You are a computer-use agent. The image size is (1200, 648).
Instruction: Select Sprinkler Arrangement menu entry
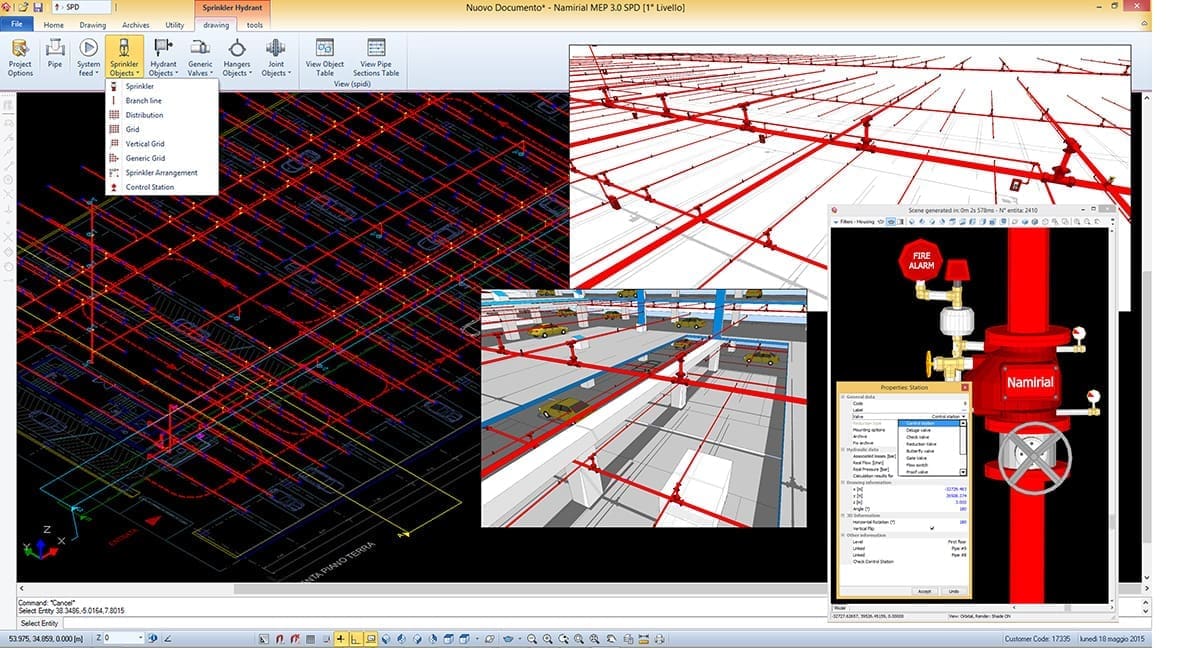point(161,173)
